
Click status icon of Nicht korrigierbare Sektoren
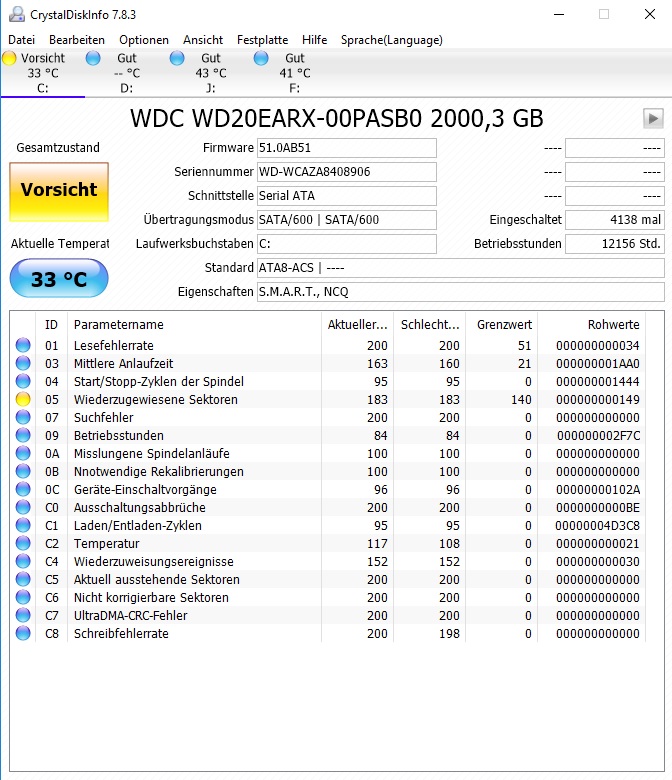23,597
